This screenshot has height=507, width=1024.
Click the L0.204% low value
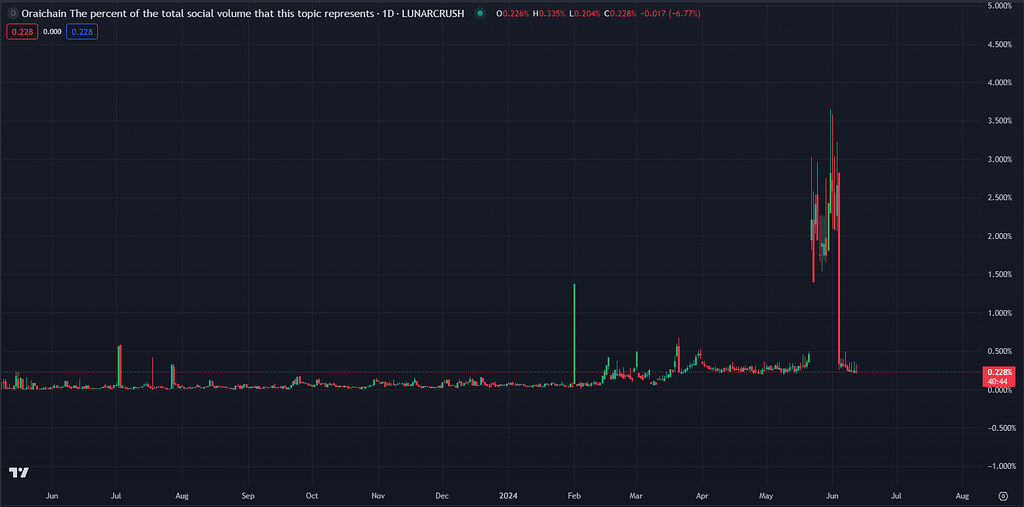[586, 13]
